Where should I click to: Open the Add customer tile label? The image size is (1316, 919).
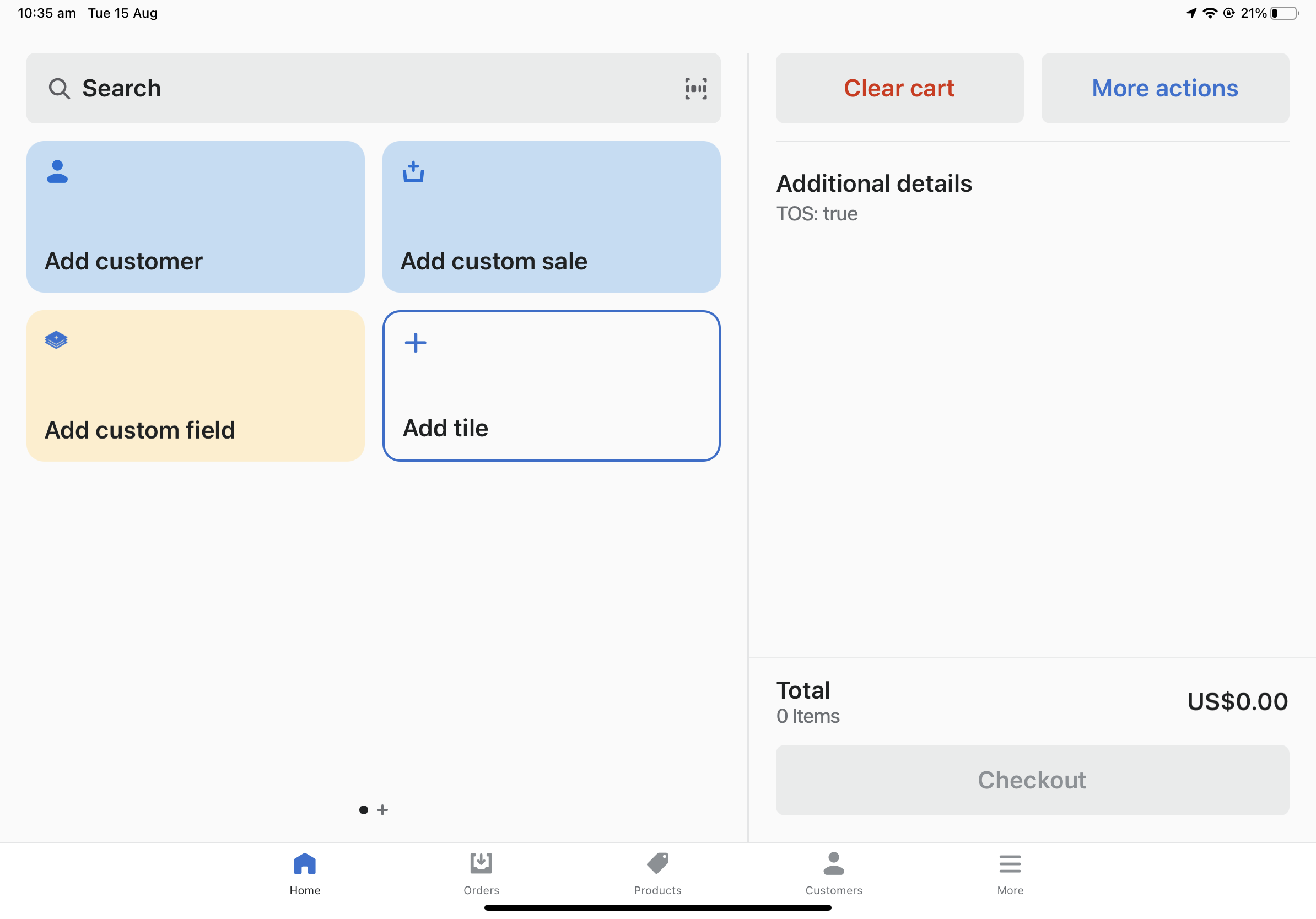[x=124, y=261]
